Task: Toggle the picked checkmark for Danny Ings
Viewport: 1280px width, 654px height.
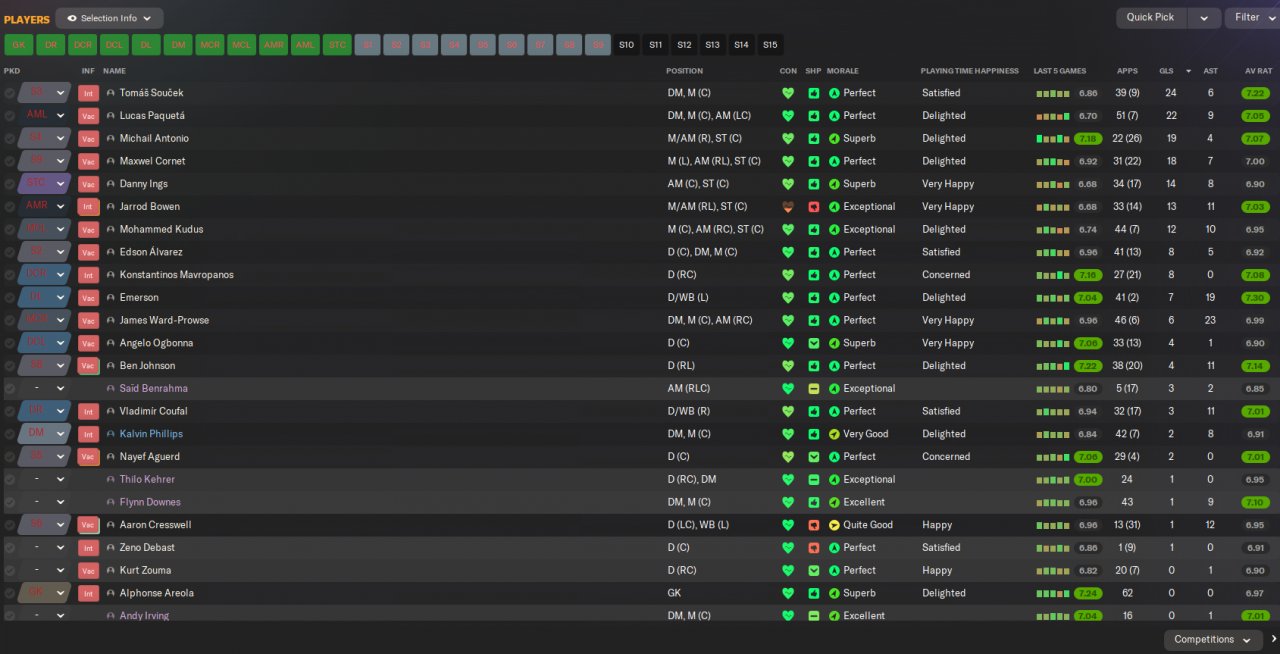Action: [x=10, y=184]
